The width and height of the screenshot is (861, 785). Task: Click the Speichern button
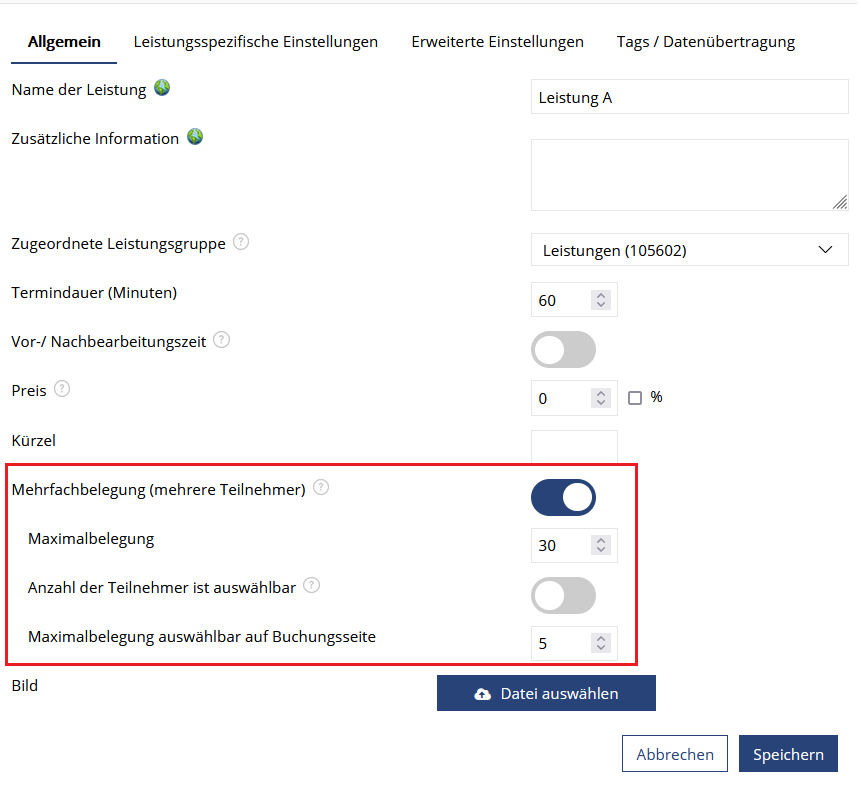pyautogui.click(x=788, y=754)
